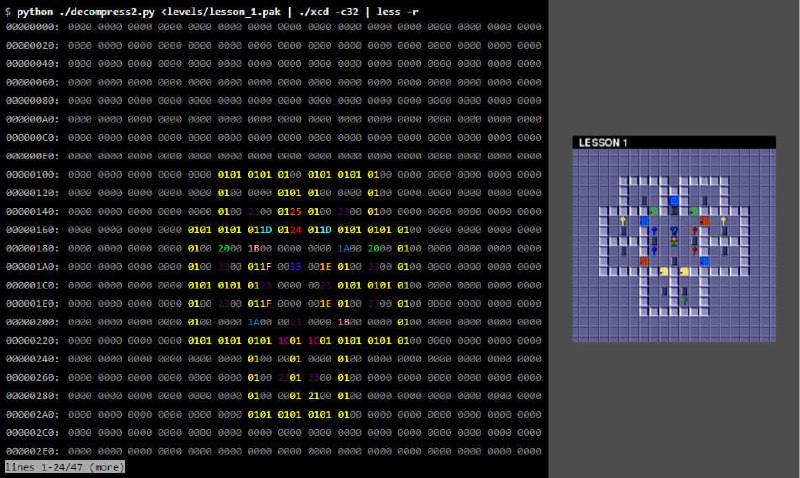Click the upper red key right of hint
The width and height of the screenshot is (800, 478).
pos(694,231)
